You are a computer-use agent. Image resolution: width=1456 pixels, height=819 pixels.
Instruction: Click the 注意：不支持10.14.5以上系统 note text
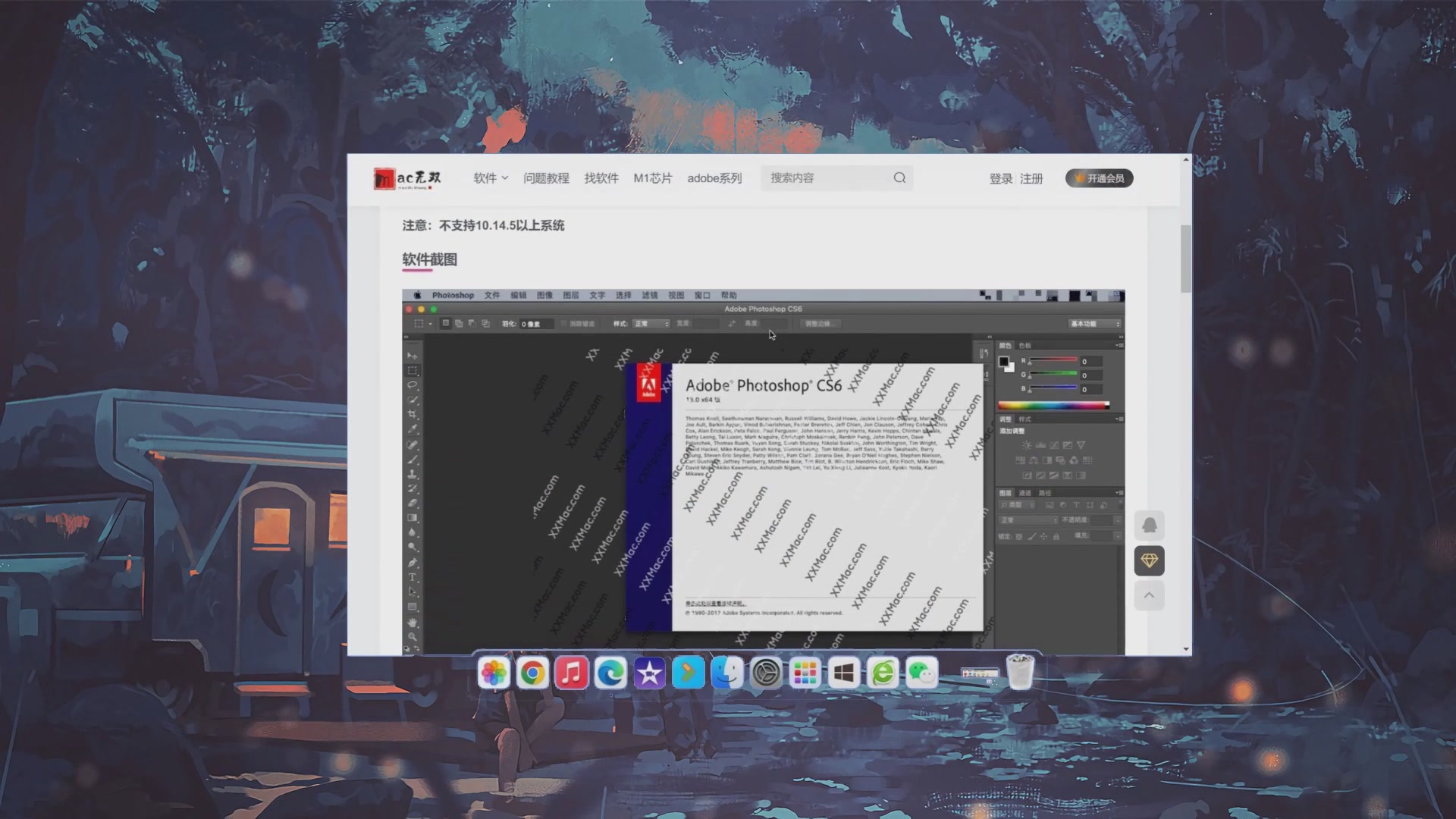(x=483, y=225)
